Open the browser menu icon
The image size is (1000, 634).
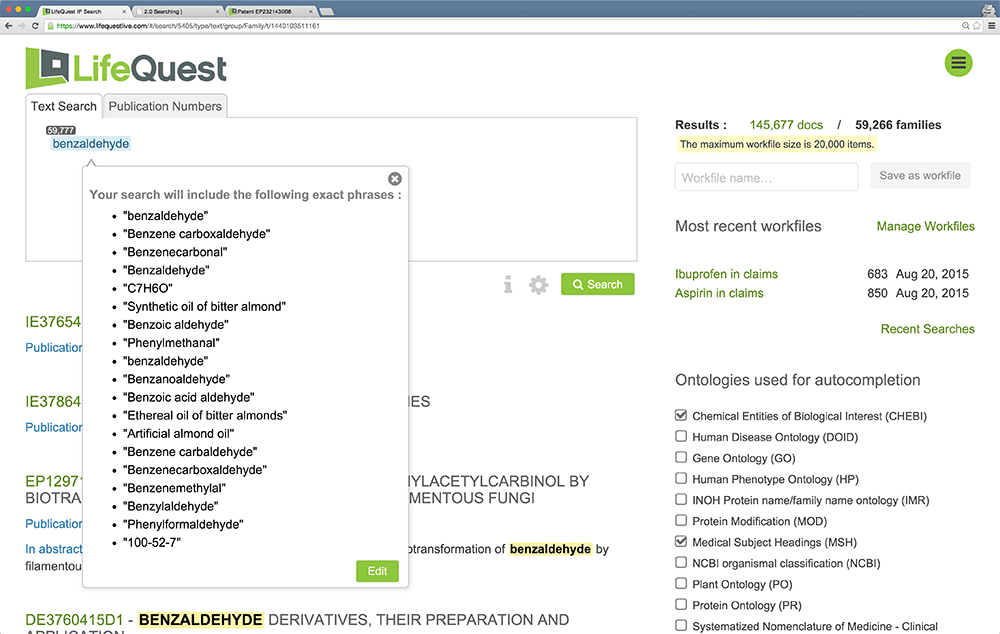click(991, 26)
